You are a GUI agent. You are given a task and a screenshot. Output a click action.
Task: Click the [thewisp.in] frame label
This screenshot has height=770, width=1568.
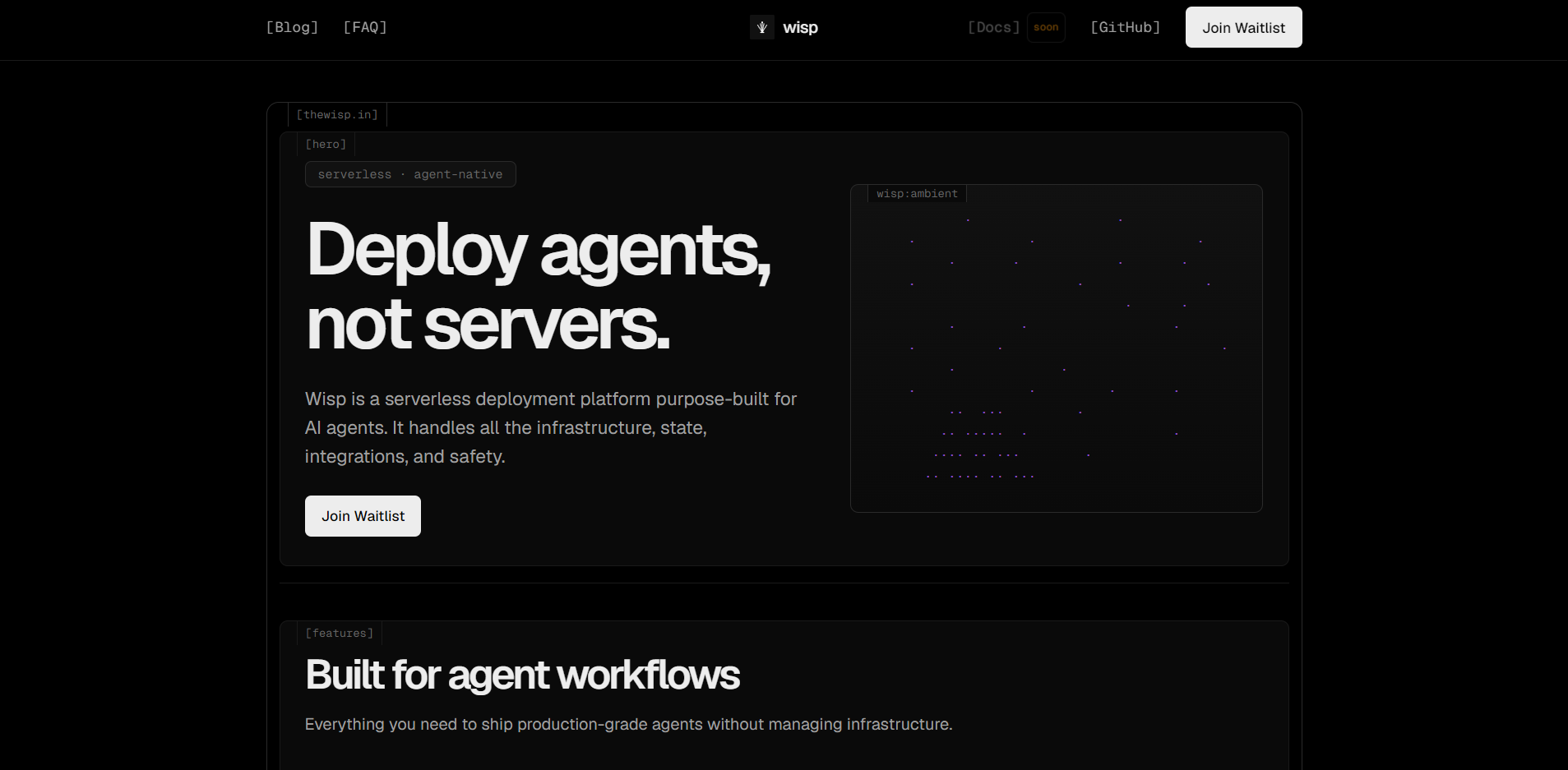[337, 115]
